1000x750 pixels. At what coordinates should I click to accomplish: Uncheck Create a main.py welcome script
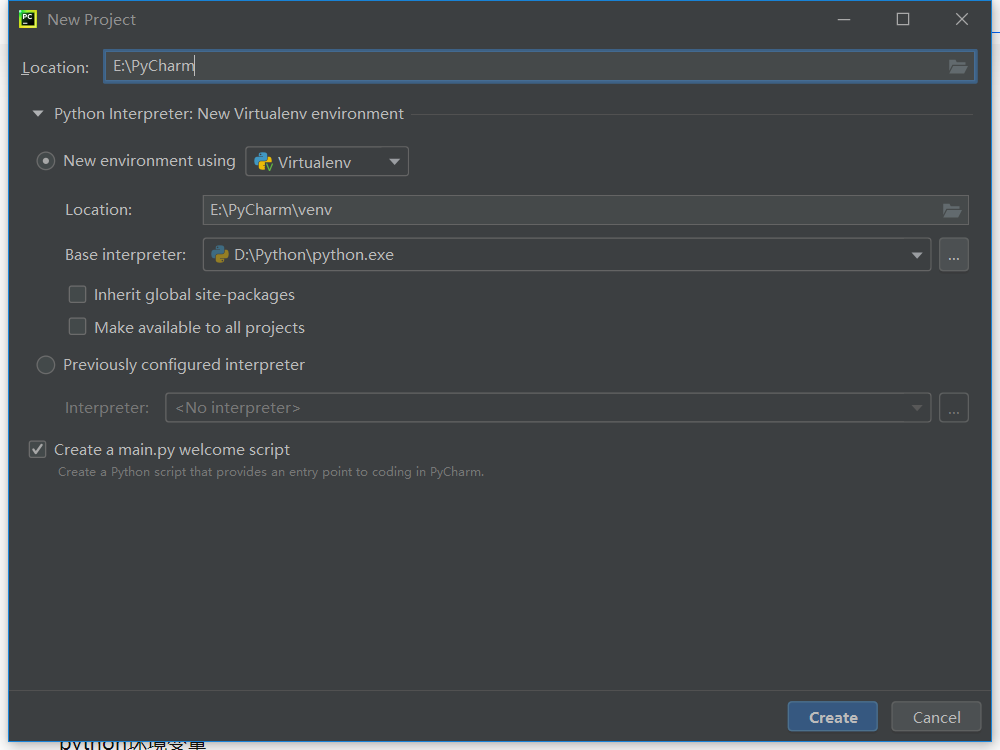pyautogui.click(x=38, y=450)
